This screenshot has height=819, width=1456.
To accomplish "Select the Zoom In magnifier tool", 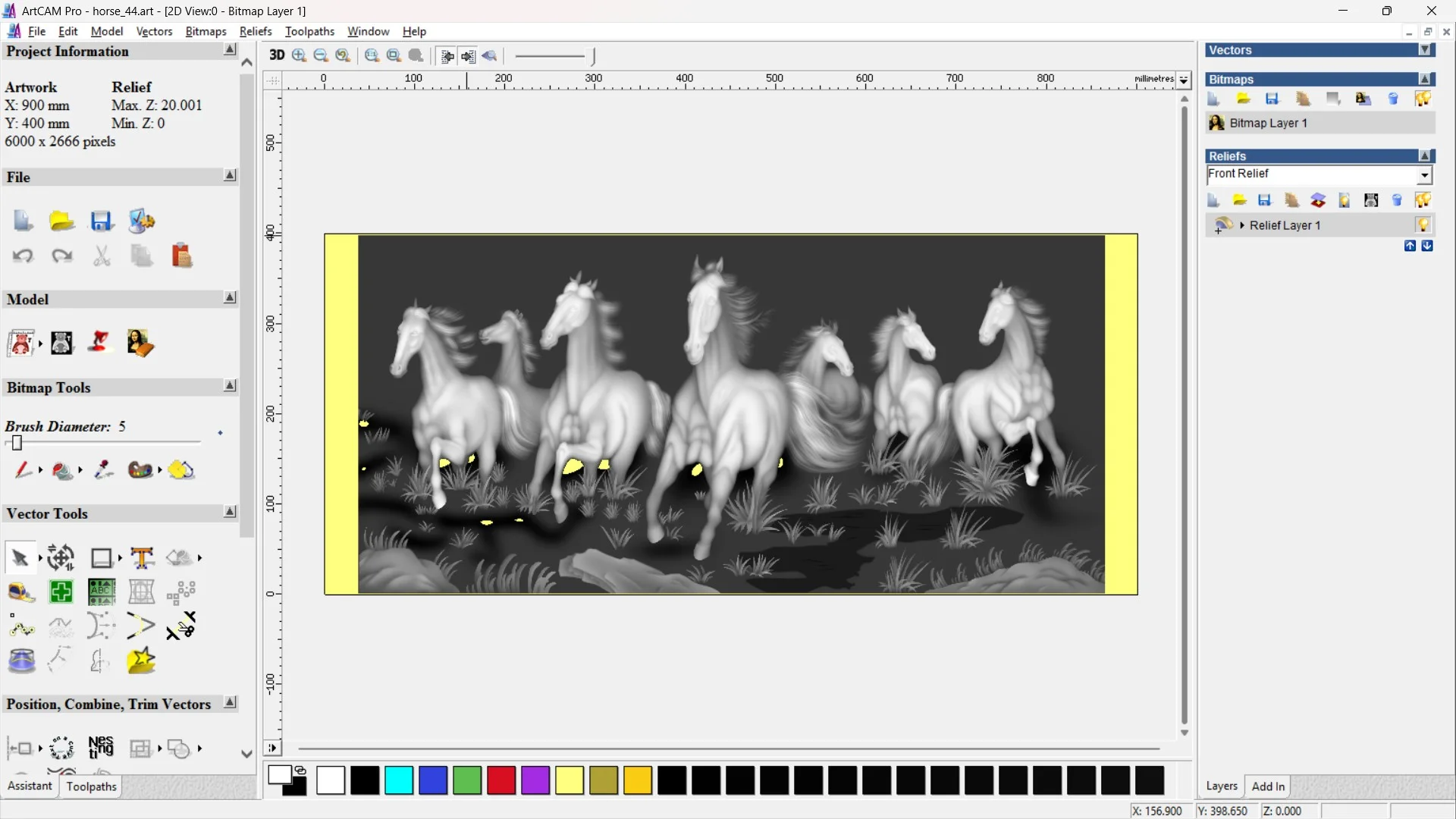I will click(298, 56).
